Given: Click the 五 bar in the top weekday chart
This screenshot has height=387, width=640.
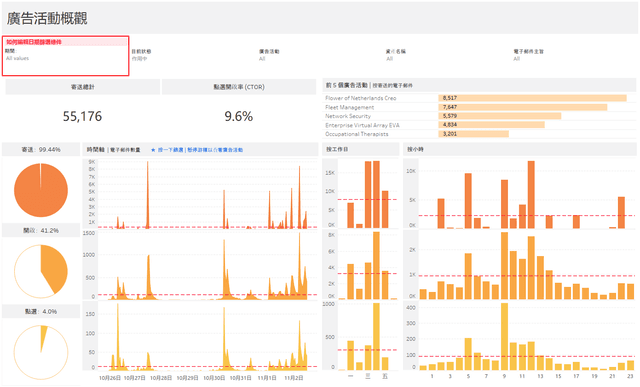Looking at the screenshot, I should pyautogui.click(x=385, y=209).
